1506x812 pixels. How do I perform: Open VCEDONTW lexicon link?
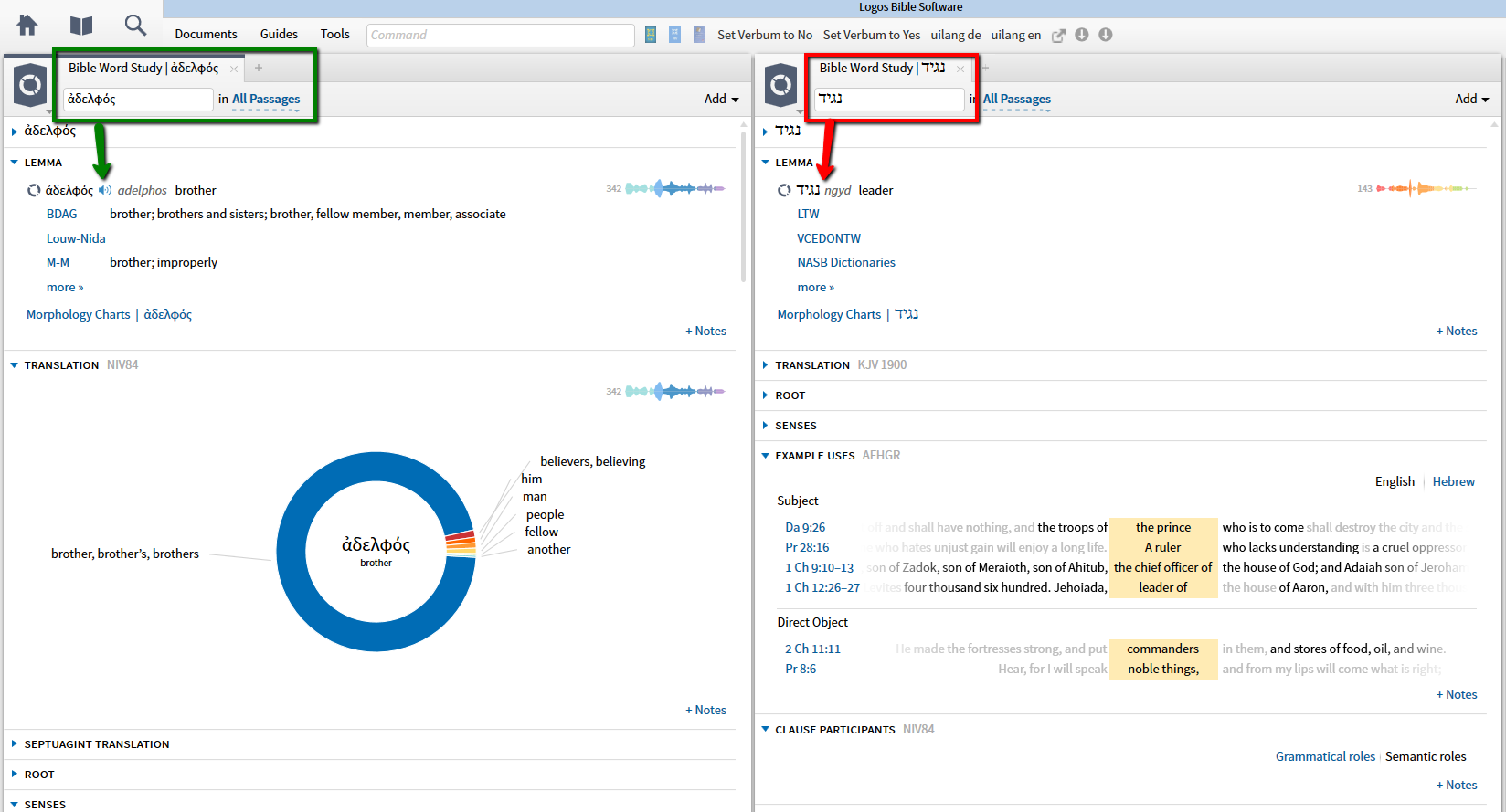tap(829, 238)
